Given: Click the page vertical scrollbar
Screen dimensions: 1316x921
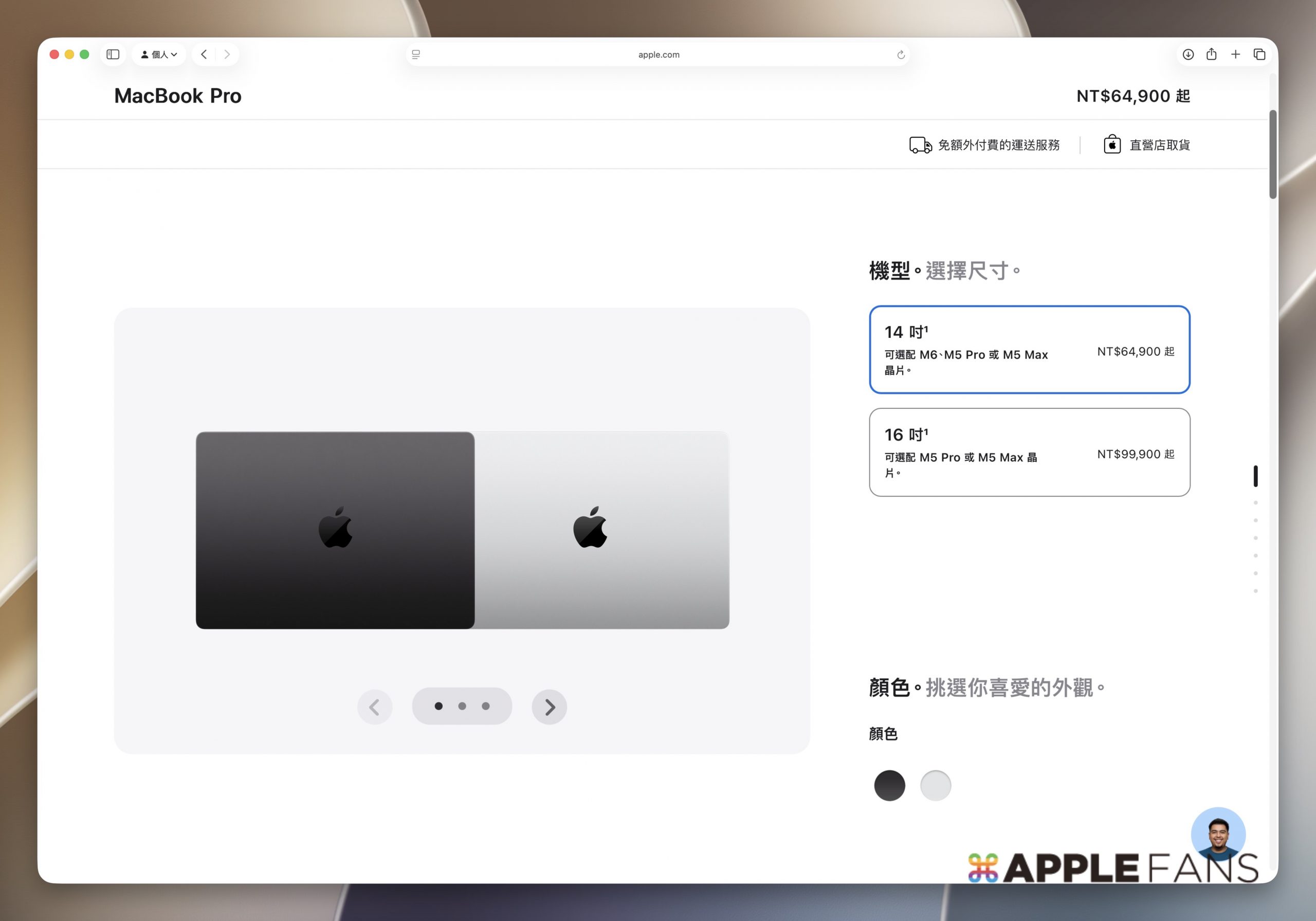Looking at the screenshot, I should click(1272, 154).
